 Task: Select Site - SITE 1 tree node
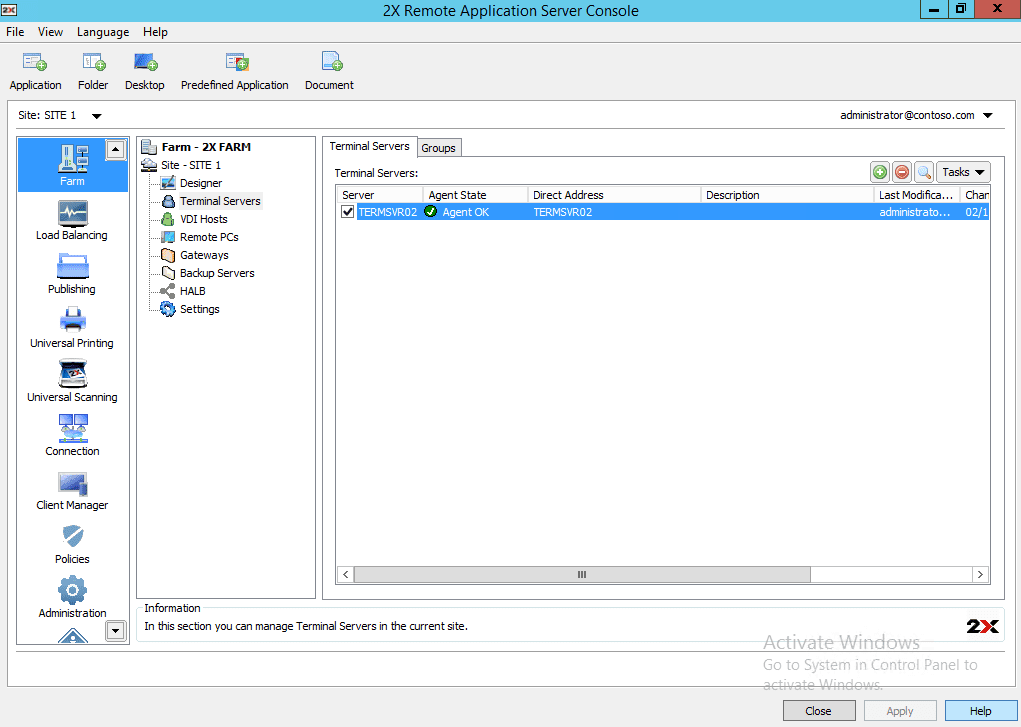[191, 165]
